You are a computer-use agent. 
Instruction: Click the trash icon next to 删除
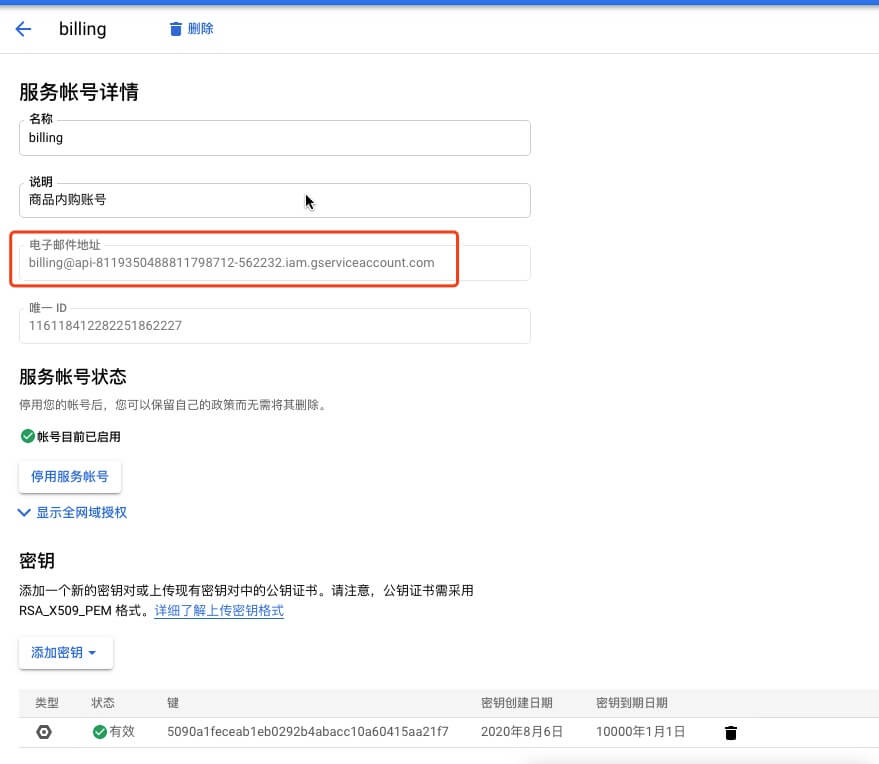point(175,29)
